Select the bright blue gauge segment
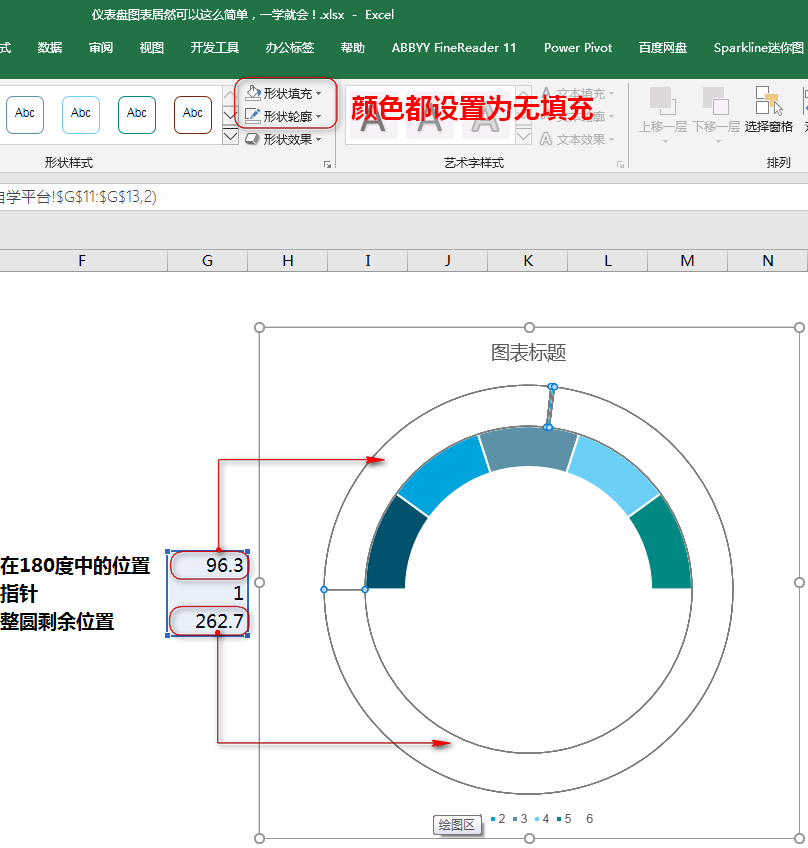808x848 pixels. pyautogui.click(x=445, y=474)
